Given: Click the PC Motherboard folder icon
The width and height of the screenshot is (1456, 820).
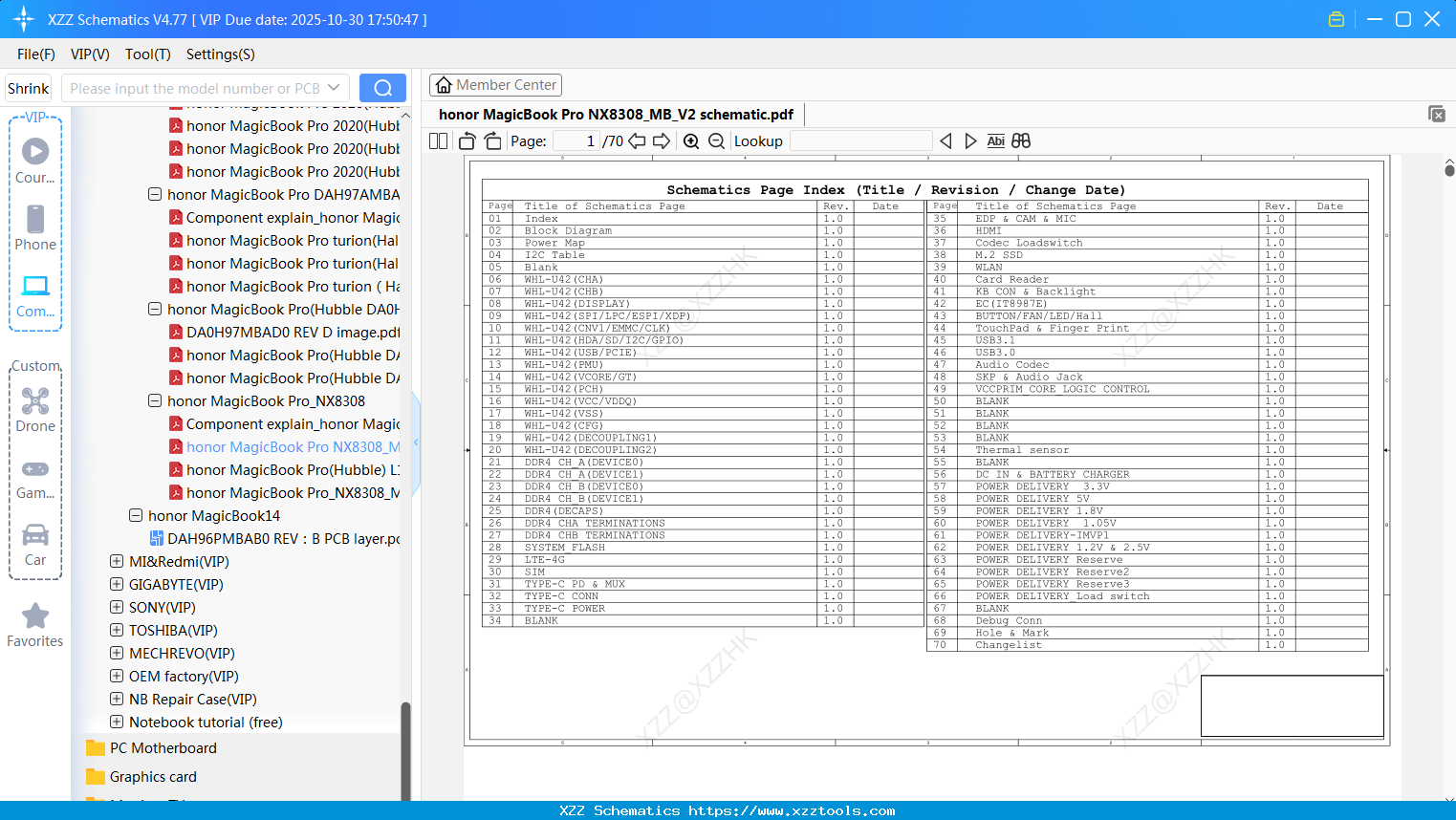Looking at the screenshot, I should (x=96, y=747).
